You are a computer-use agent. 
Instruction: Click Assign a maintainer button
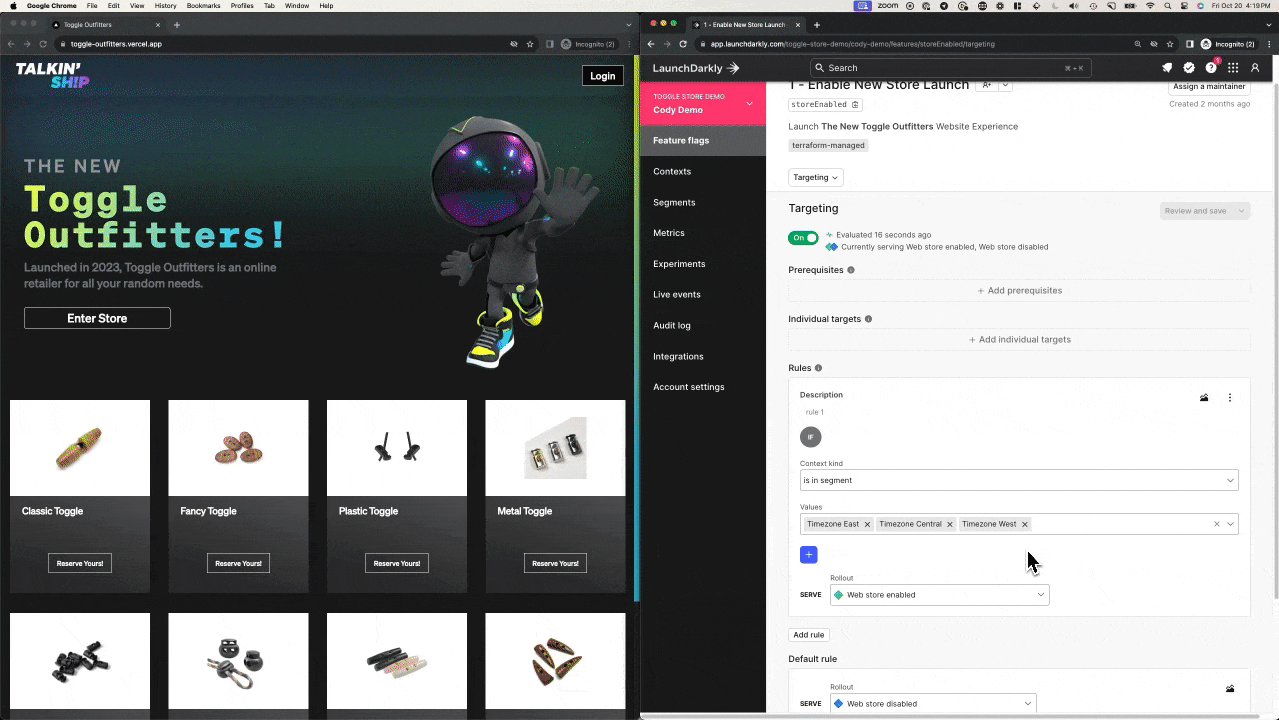(x=1210, y=86)
